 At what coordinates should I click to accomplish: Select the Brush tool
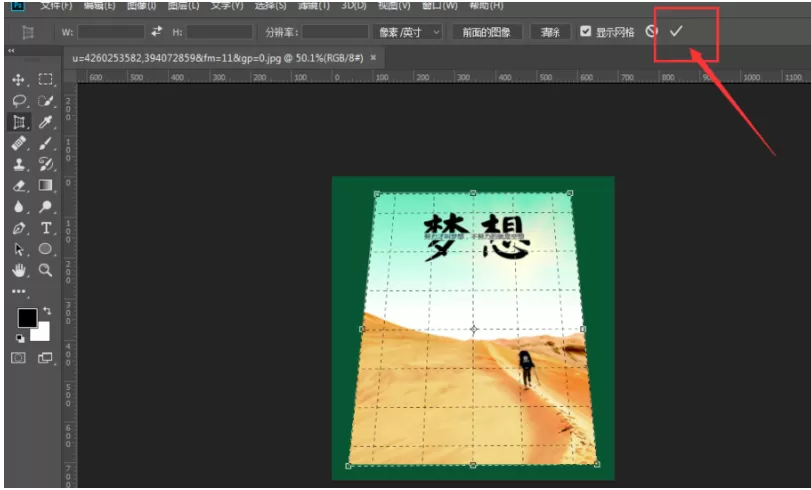(46, 143)
